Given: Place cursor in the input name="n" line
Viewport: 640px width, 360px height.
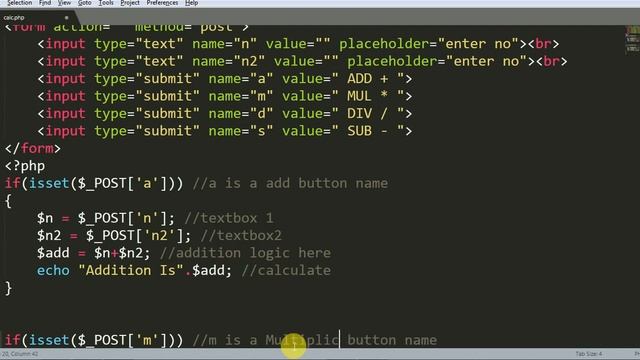Looking at the screenshot, I should (x=298, y=44).
